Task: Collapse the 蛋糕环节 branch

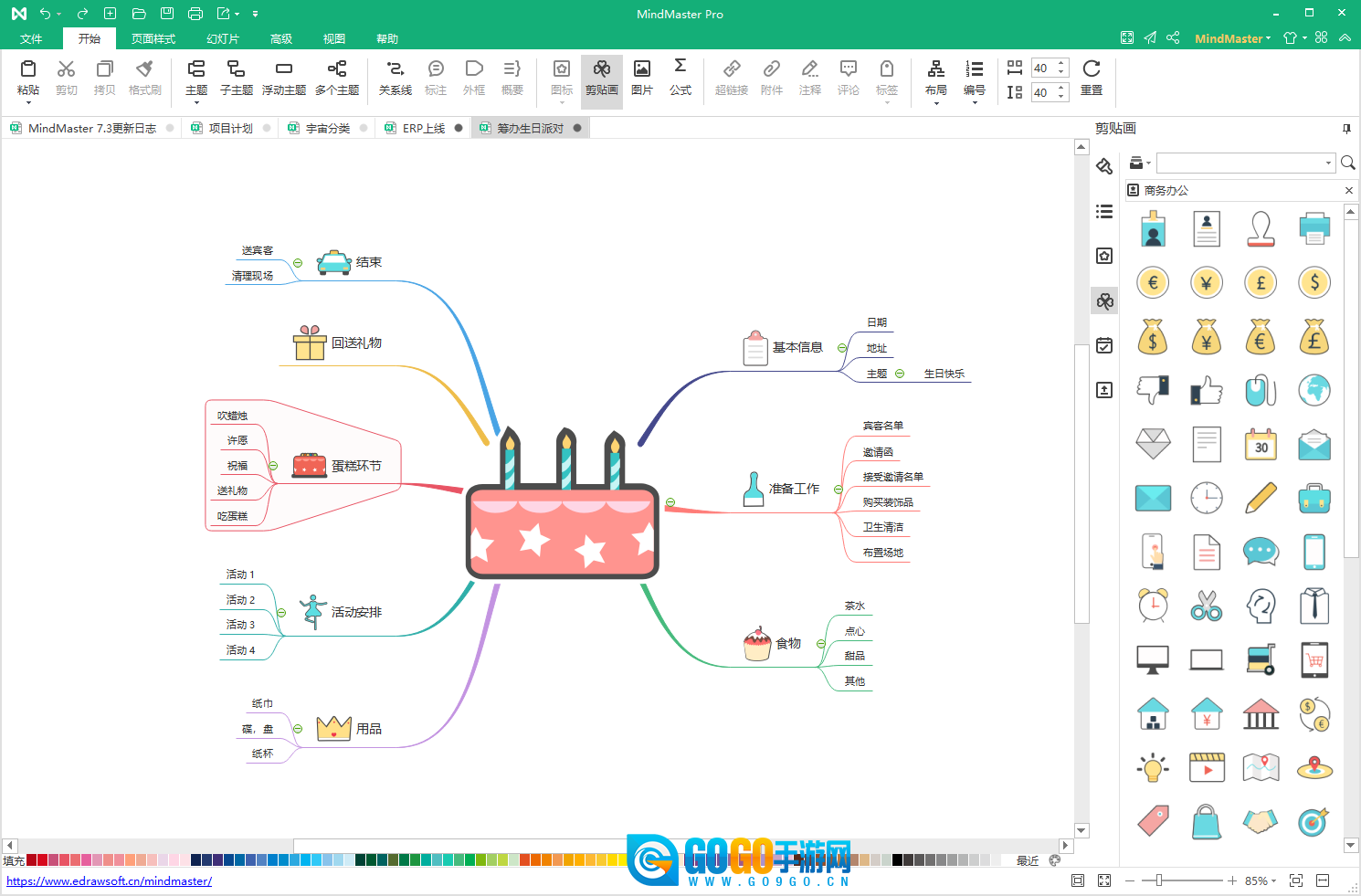Action: click(x=273, y=466)
